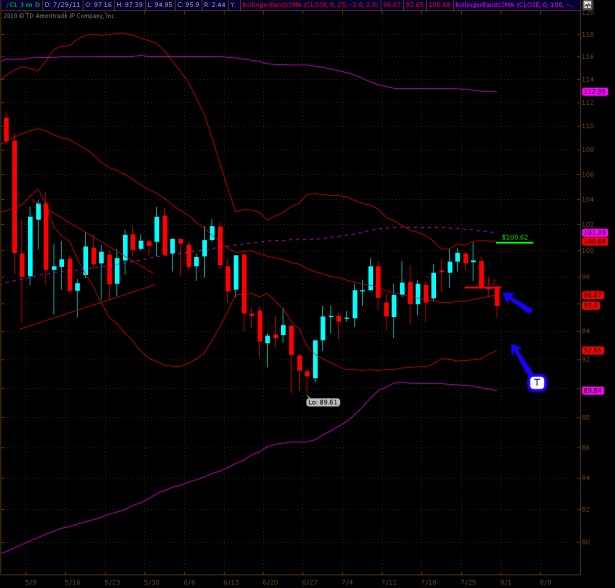Screen dimensions: 615x588
Task: Click the magenta 112.95 price bubble
Action: coord(595,91)
